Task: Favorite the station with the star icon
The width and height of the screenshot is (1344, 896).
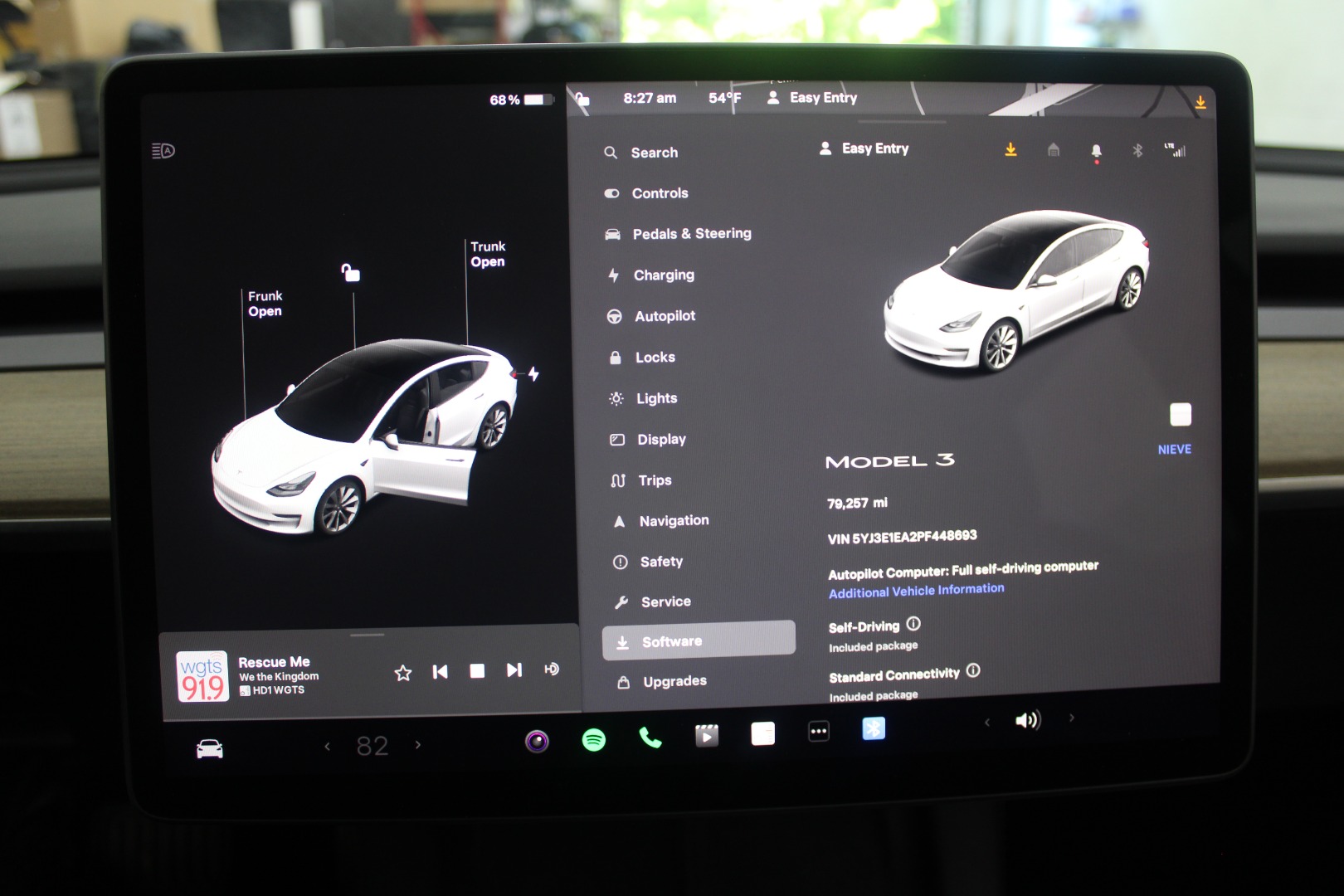Action: tap(403, 672)
